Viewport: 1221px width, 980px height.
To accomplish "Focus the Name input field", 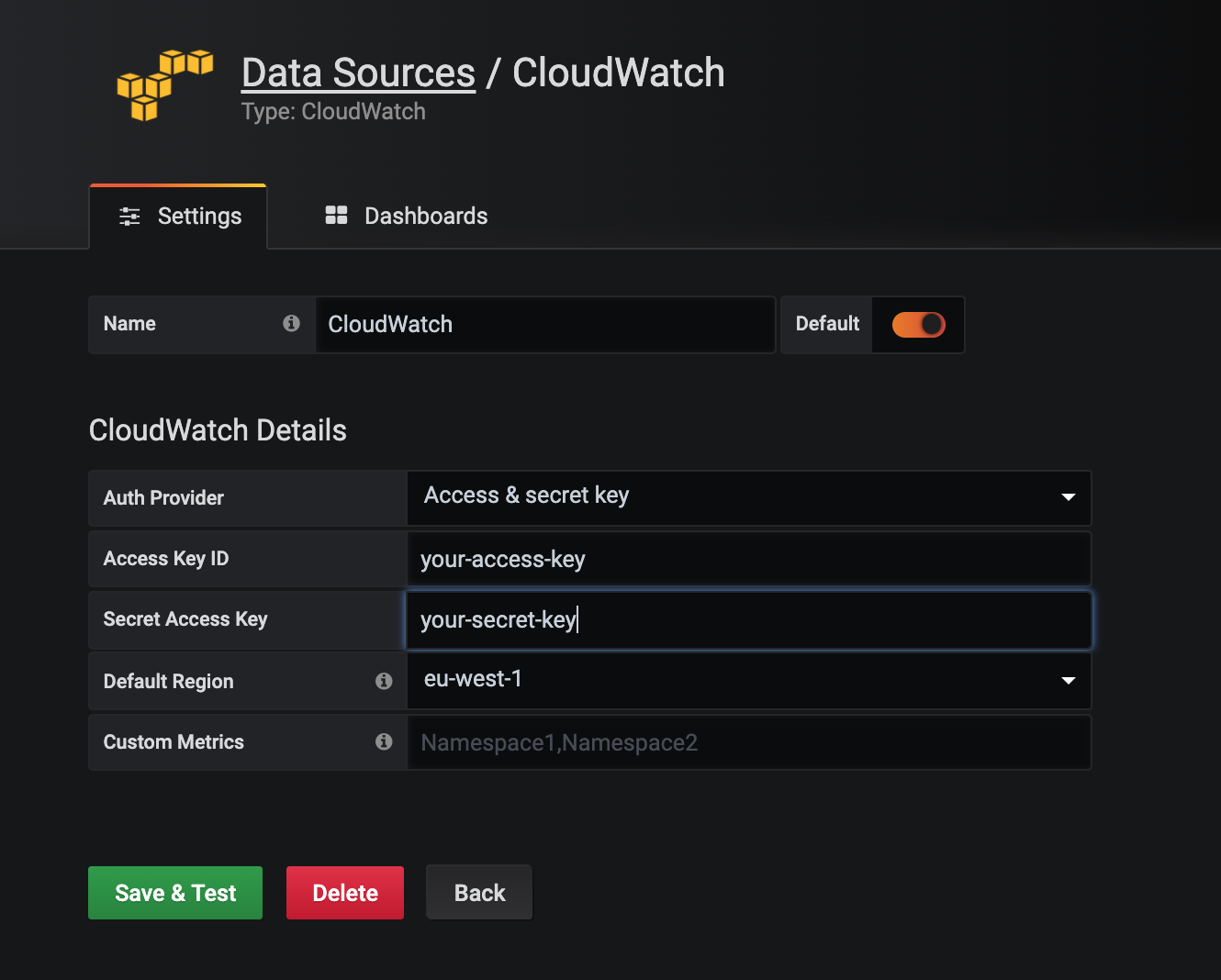I will (545, 324).
